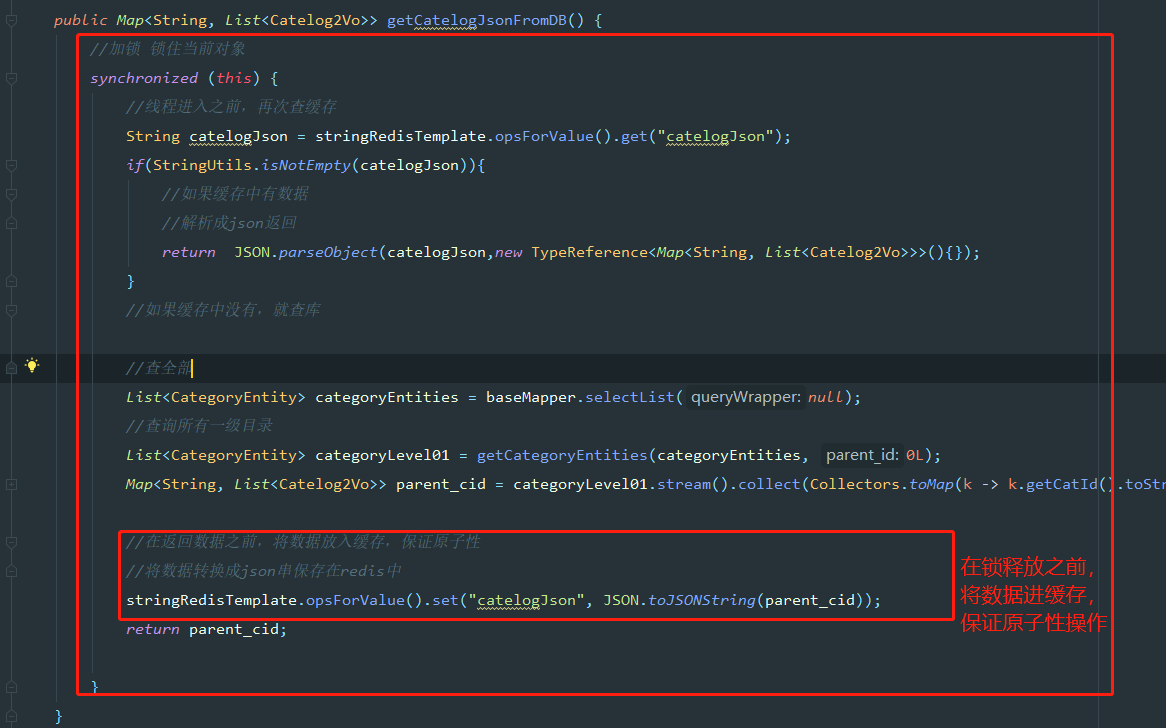Viewport: 1166px width, 728px height.
Task: Click categoryEntities variable declaration
Action: tap(387, 397)
